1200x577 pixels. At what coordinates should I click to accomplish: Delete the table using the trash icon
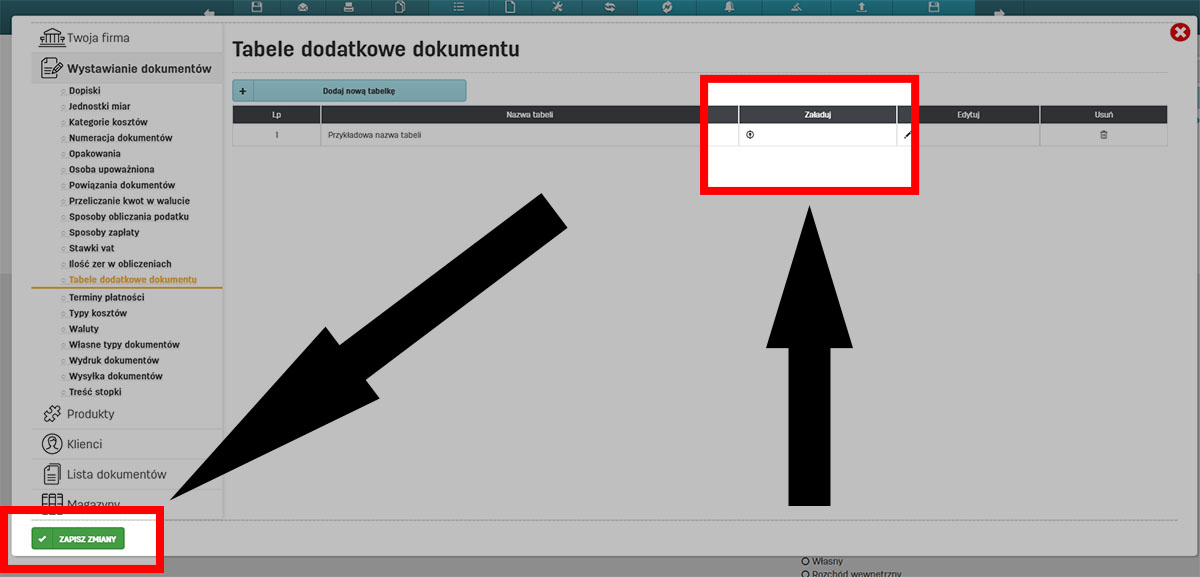(1103, 133)
